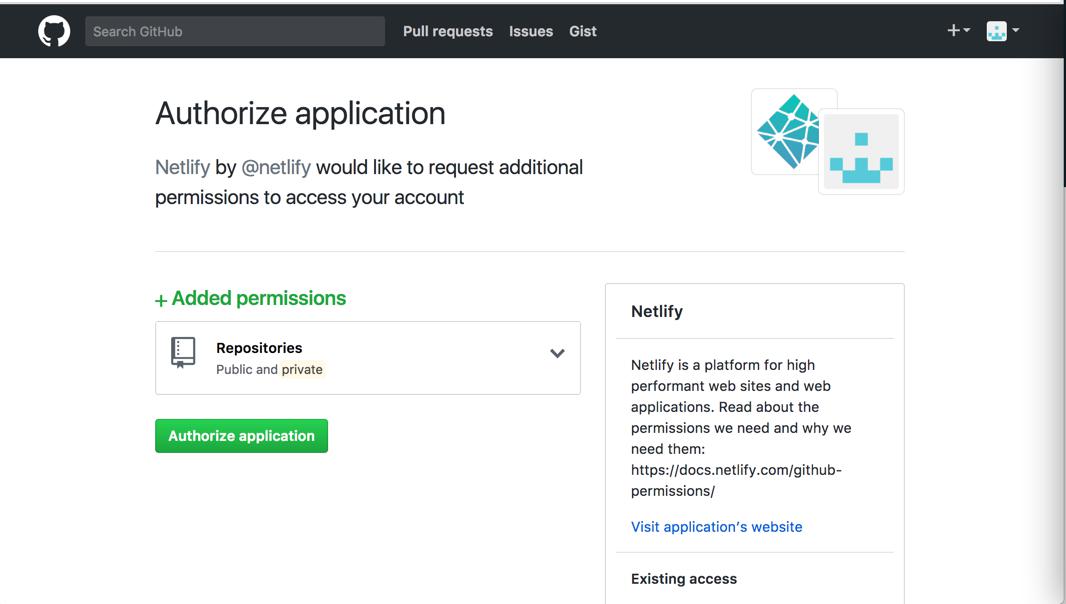The image size is (1066, 604).
Task: Click the Authorize application button
Action: coord(241,435)
